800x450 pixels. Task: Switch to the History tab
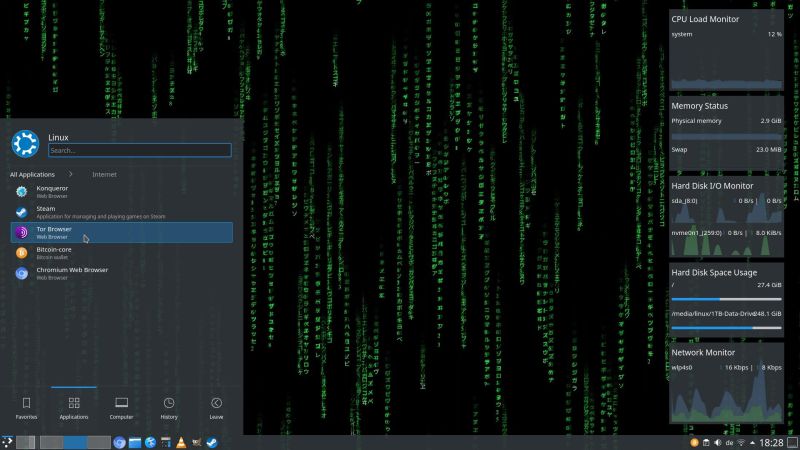[x=169, y=408]
